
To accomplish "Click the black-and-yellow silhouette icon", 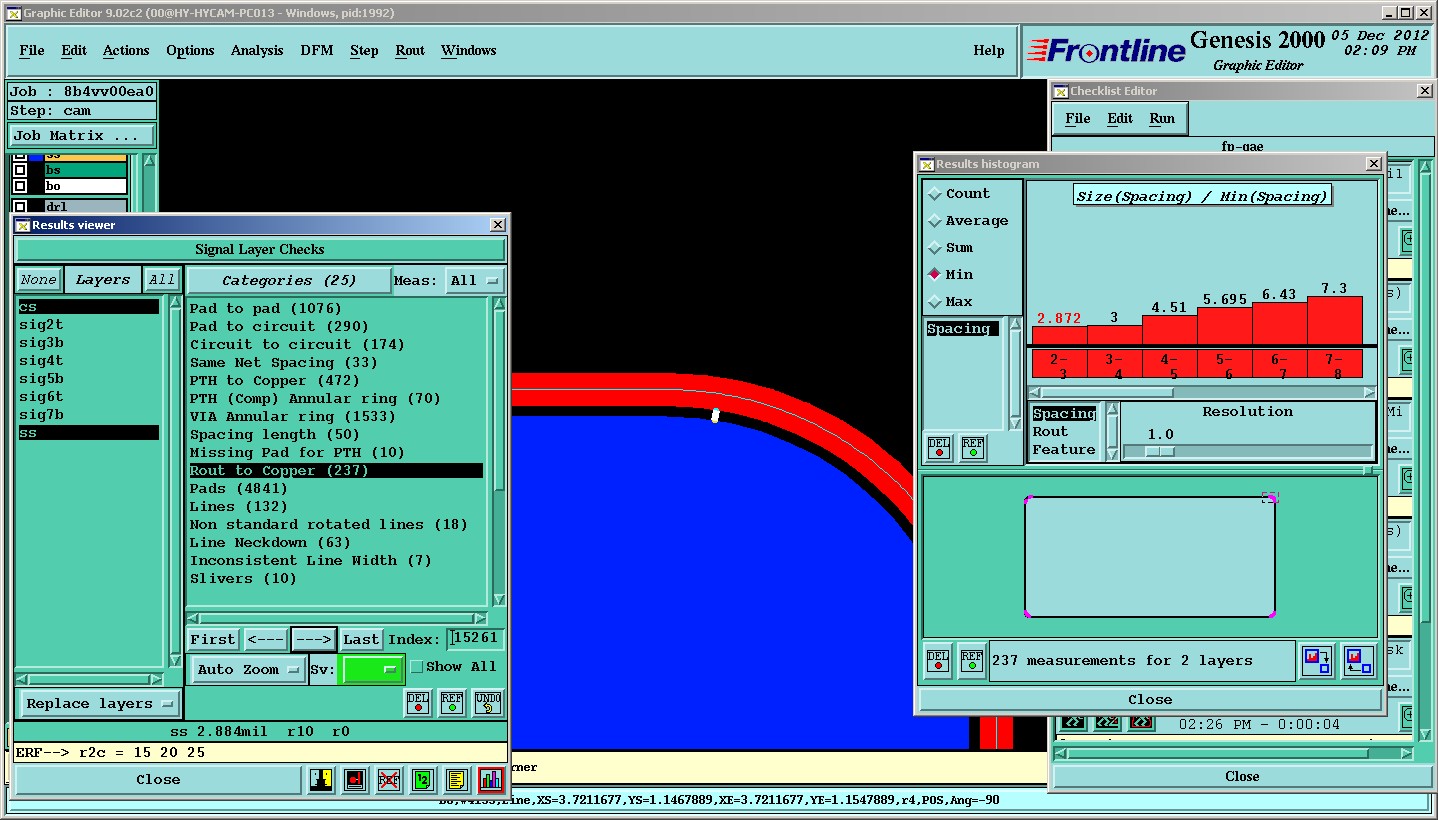I will 321,780.
